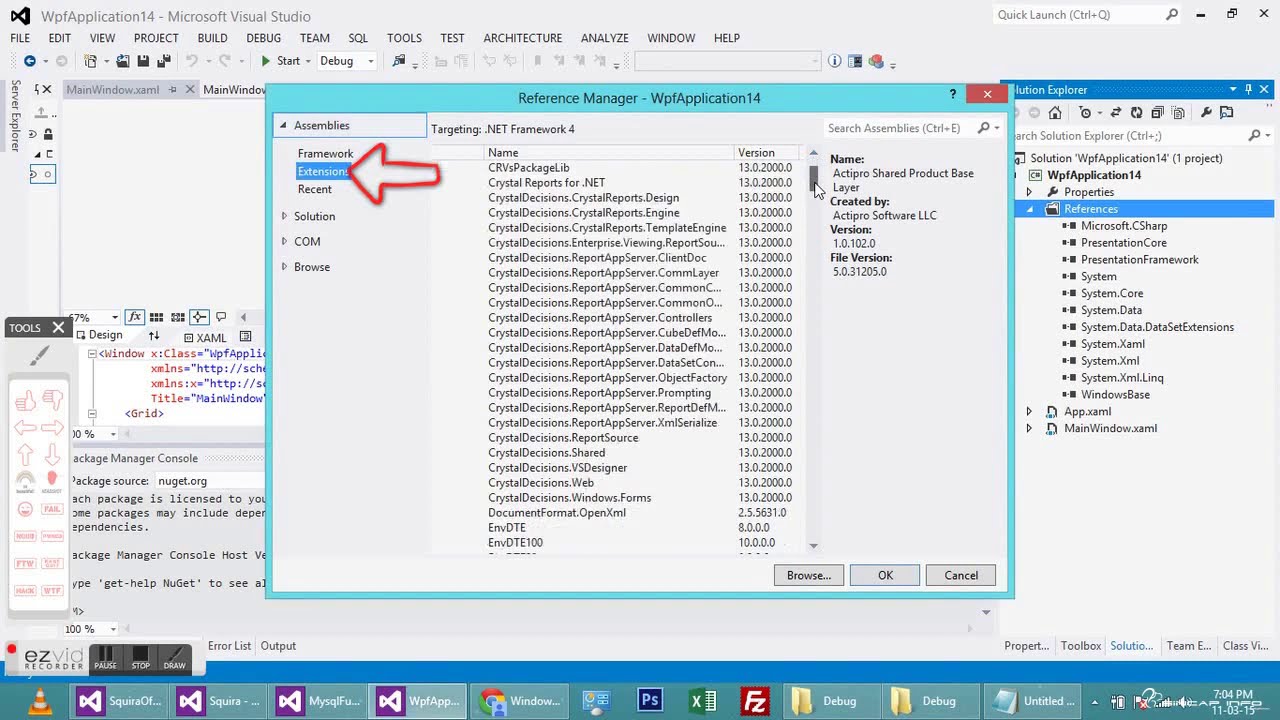Click the ezvid DRAW button
Viewport: 1280px width, 720px height.
175,660
